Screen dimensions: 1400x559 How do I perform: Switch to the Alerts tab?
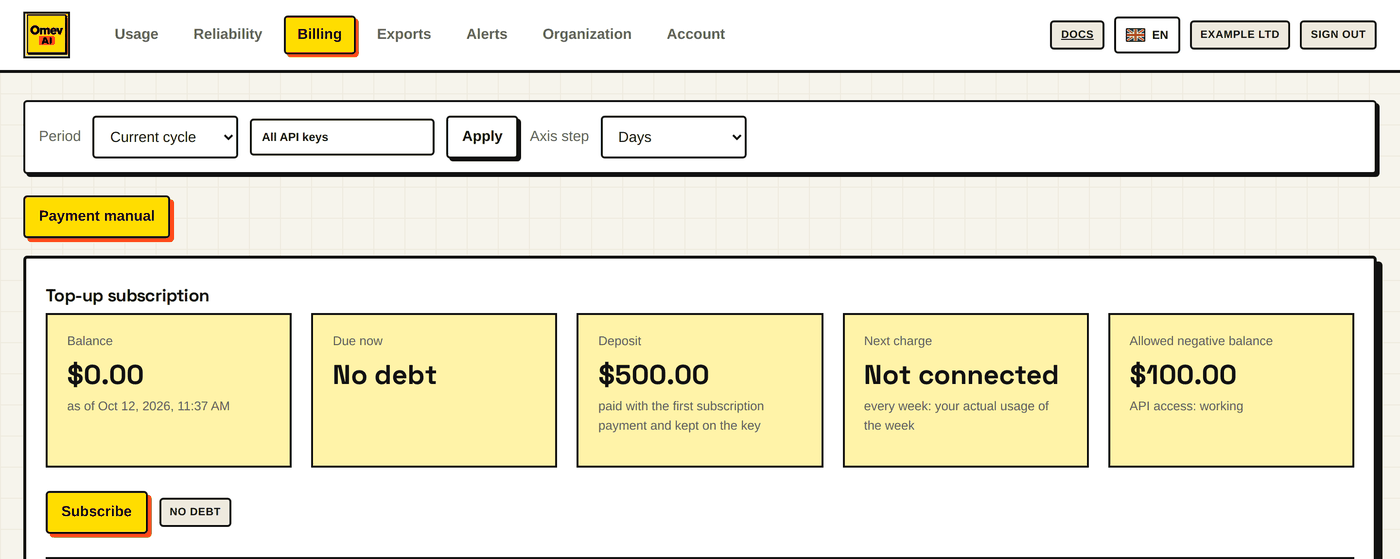487,34
